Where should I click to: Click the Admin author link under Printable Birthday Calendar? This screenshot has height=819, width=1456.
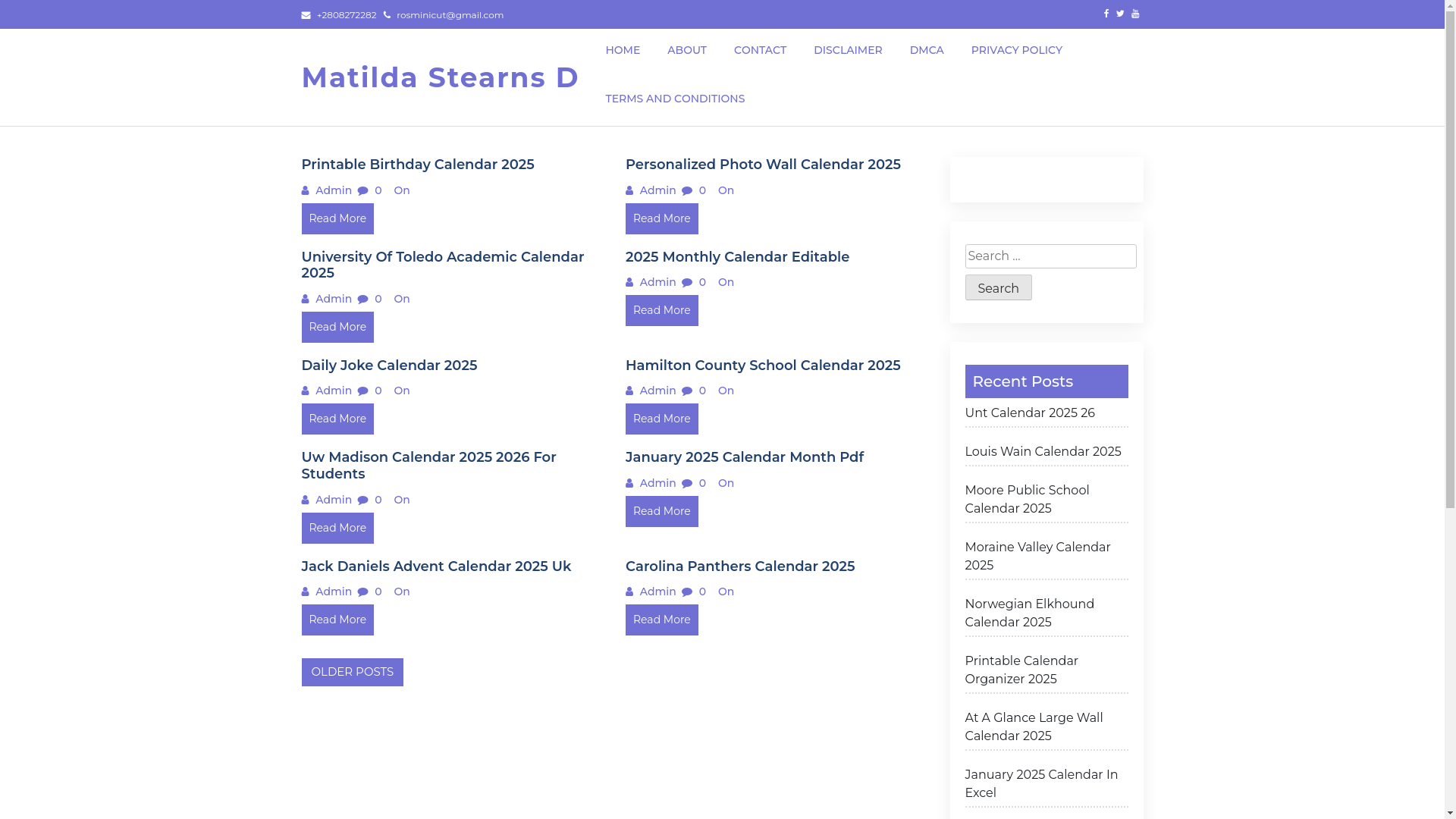coord(334,190)
